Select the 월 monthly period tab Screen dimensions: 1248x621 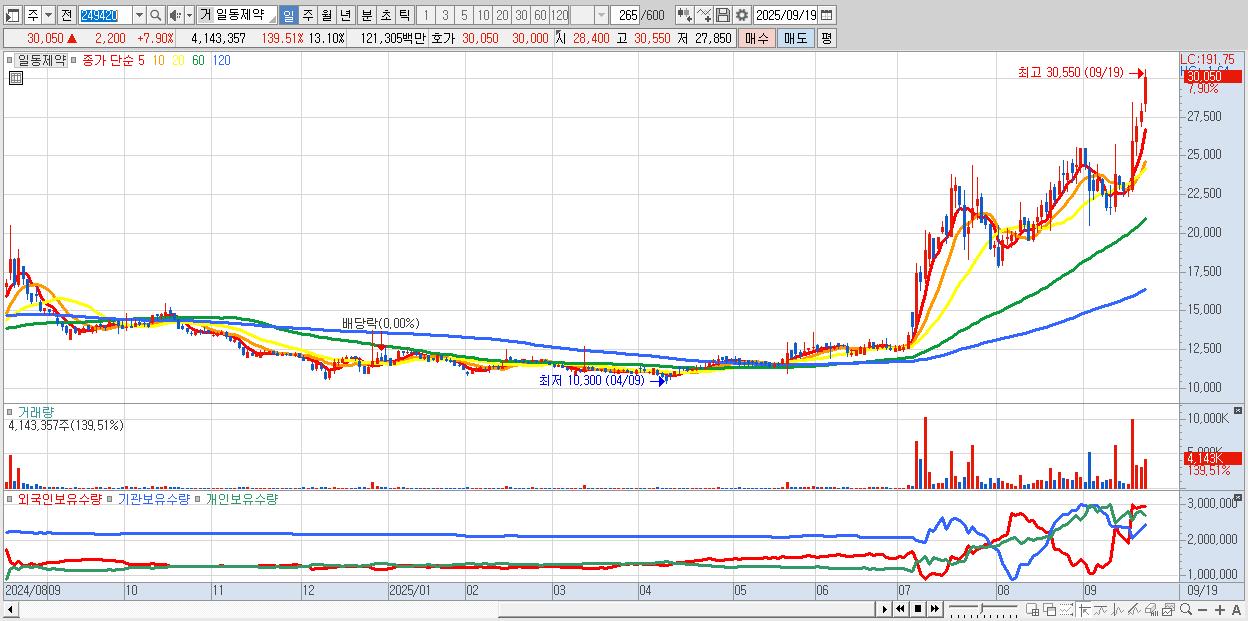(x=326, y=15)
